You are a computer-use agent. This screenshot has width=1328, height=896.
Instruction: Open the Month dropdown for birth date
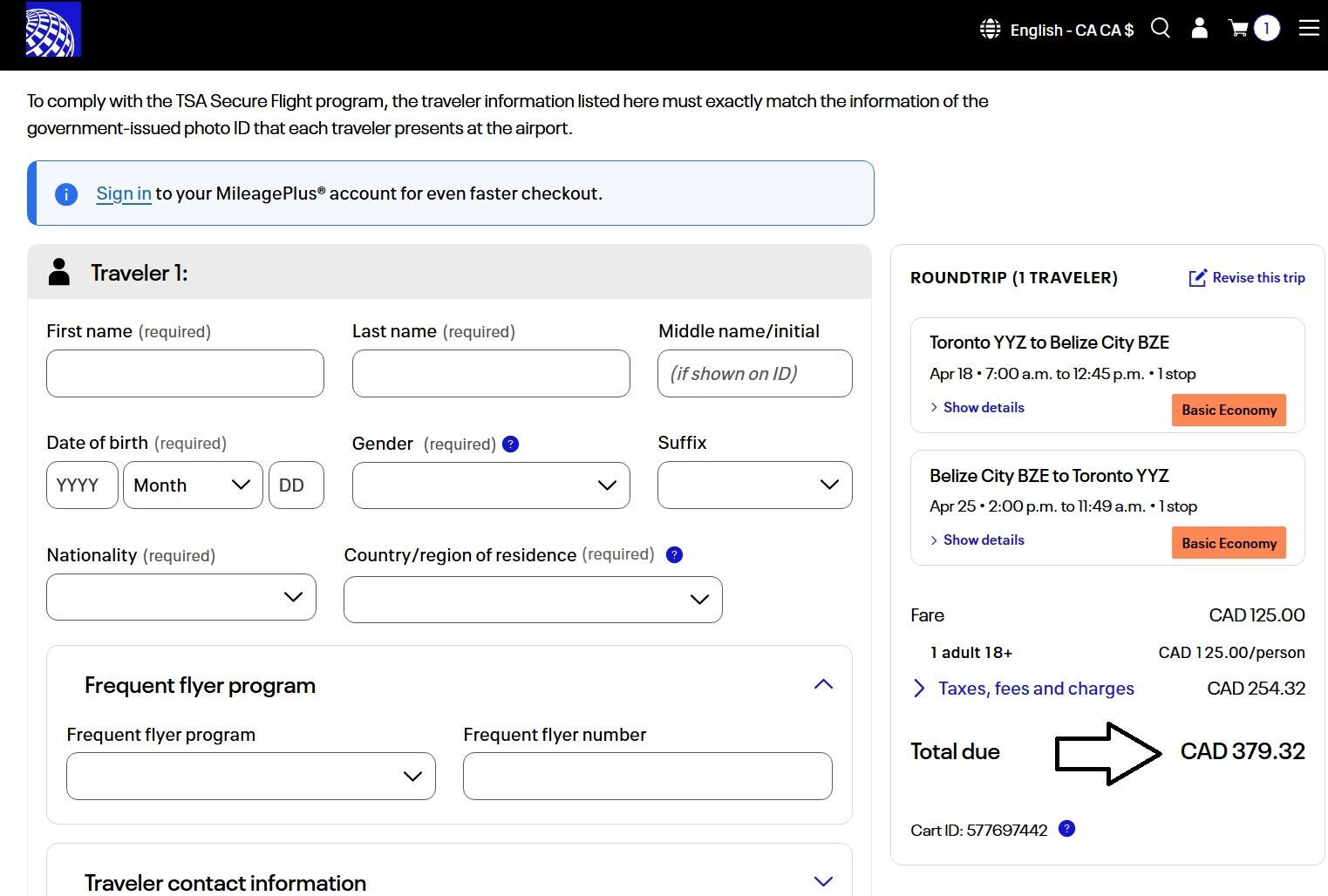point(193,485)
